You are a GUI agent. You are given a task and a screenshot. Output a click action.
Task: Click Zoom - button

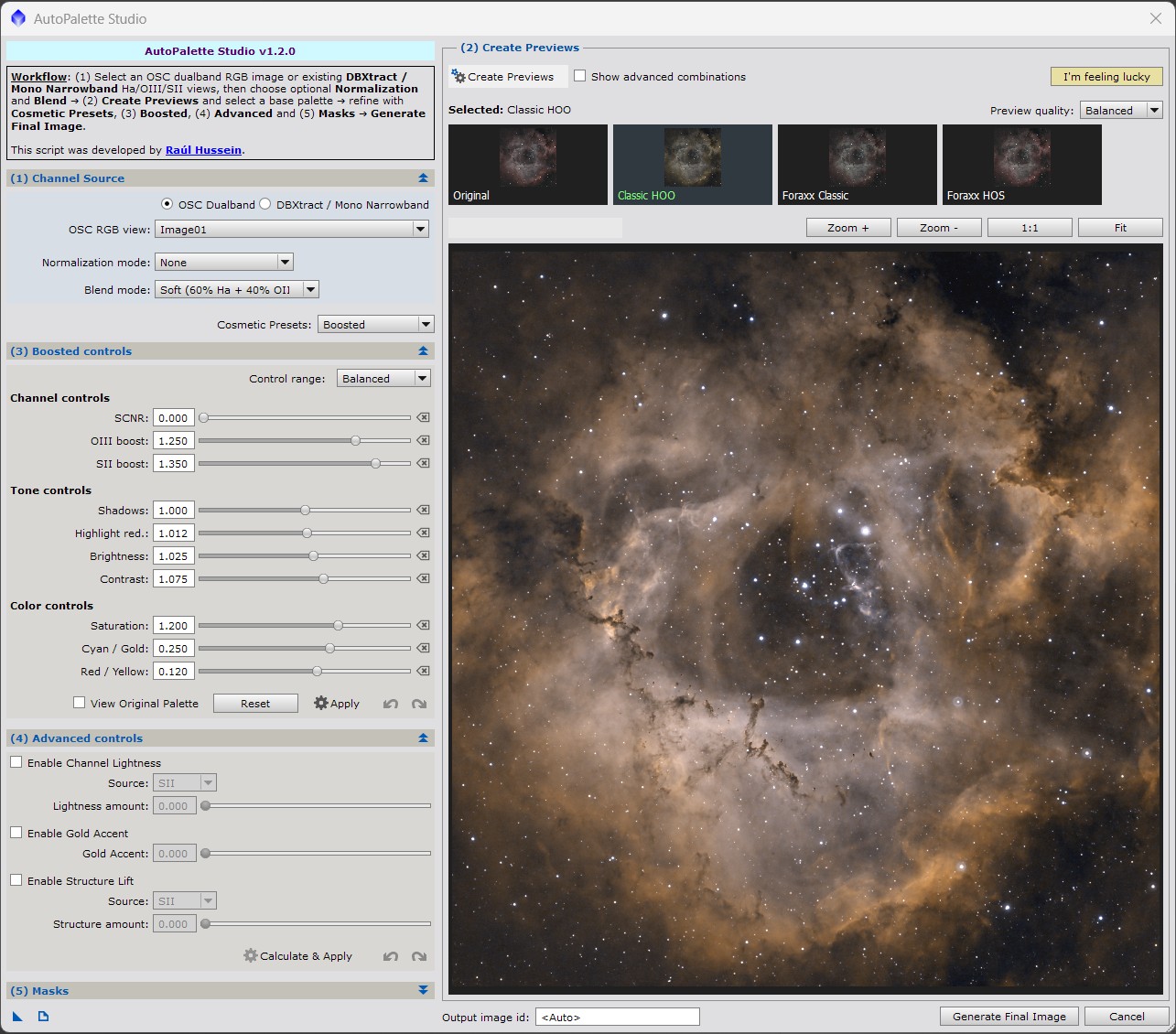[939, 228]
